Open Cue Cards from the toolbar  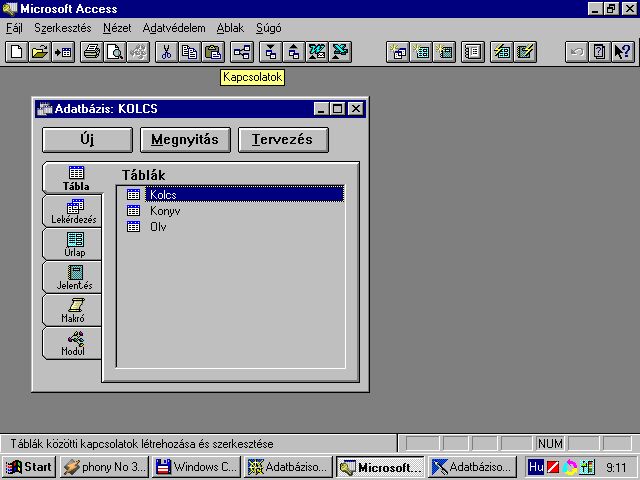pos(600,52)
